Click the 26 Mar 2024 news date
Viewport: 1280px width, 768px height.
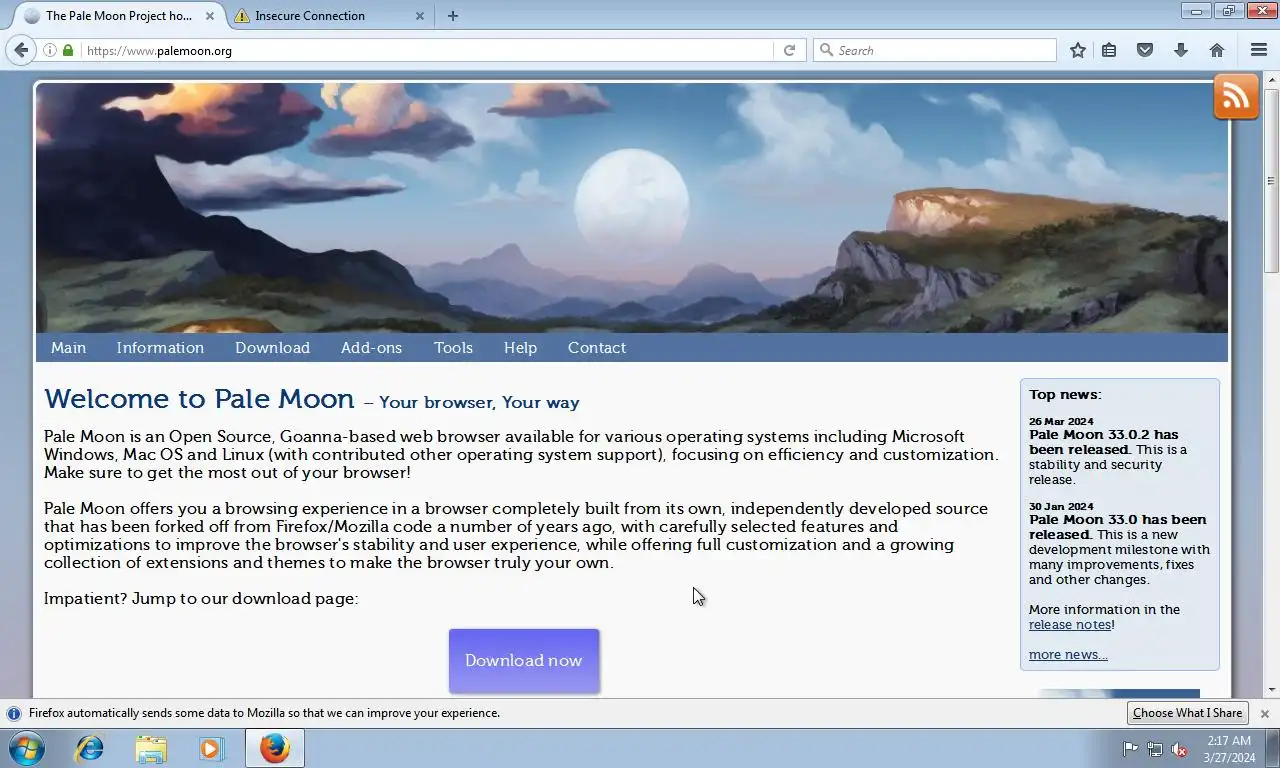(1061, 422)
